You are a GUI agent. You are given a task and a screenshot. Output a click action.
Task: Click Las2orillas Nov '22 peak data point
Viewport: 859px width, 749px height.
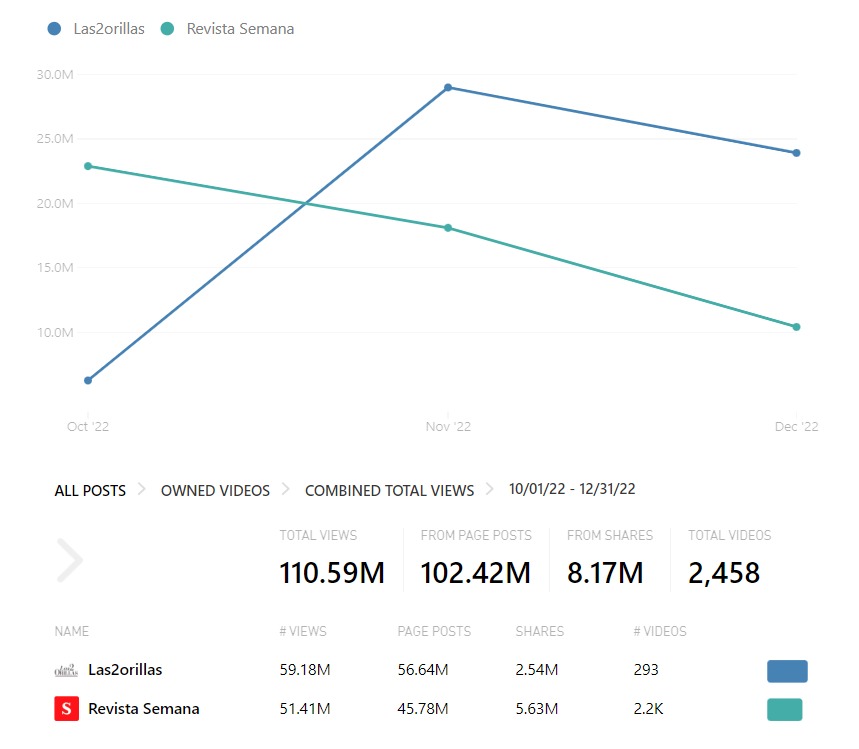[x=448, y=88]
